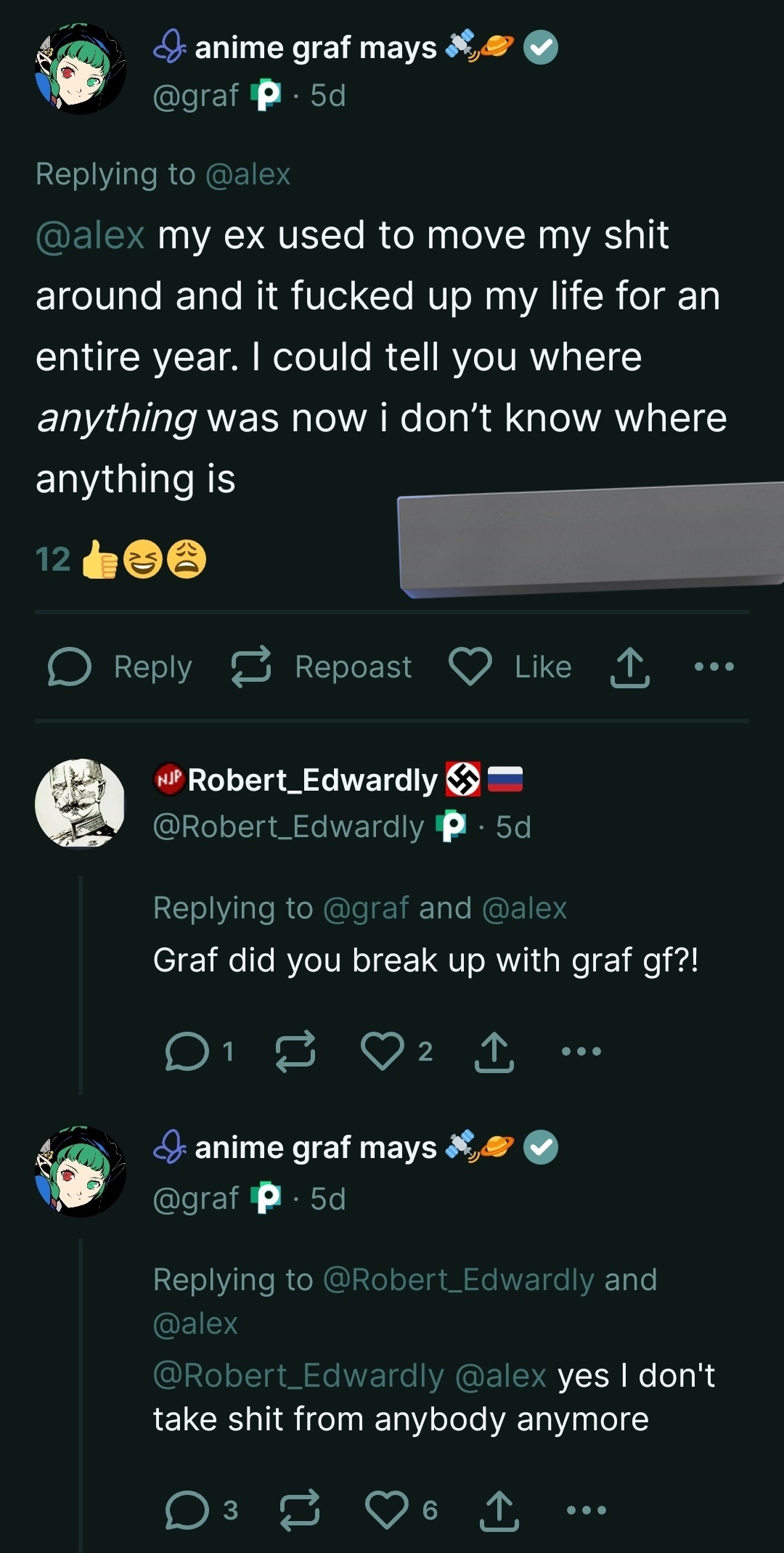Click the Reply speech bubble on main post
784x1553 pixels.
70,667
